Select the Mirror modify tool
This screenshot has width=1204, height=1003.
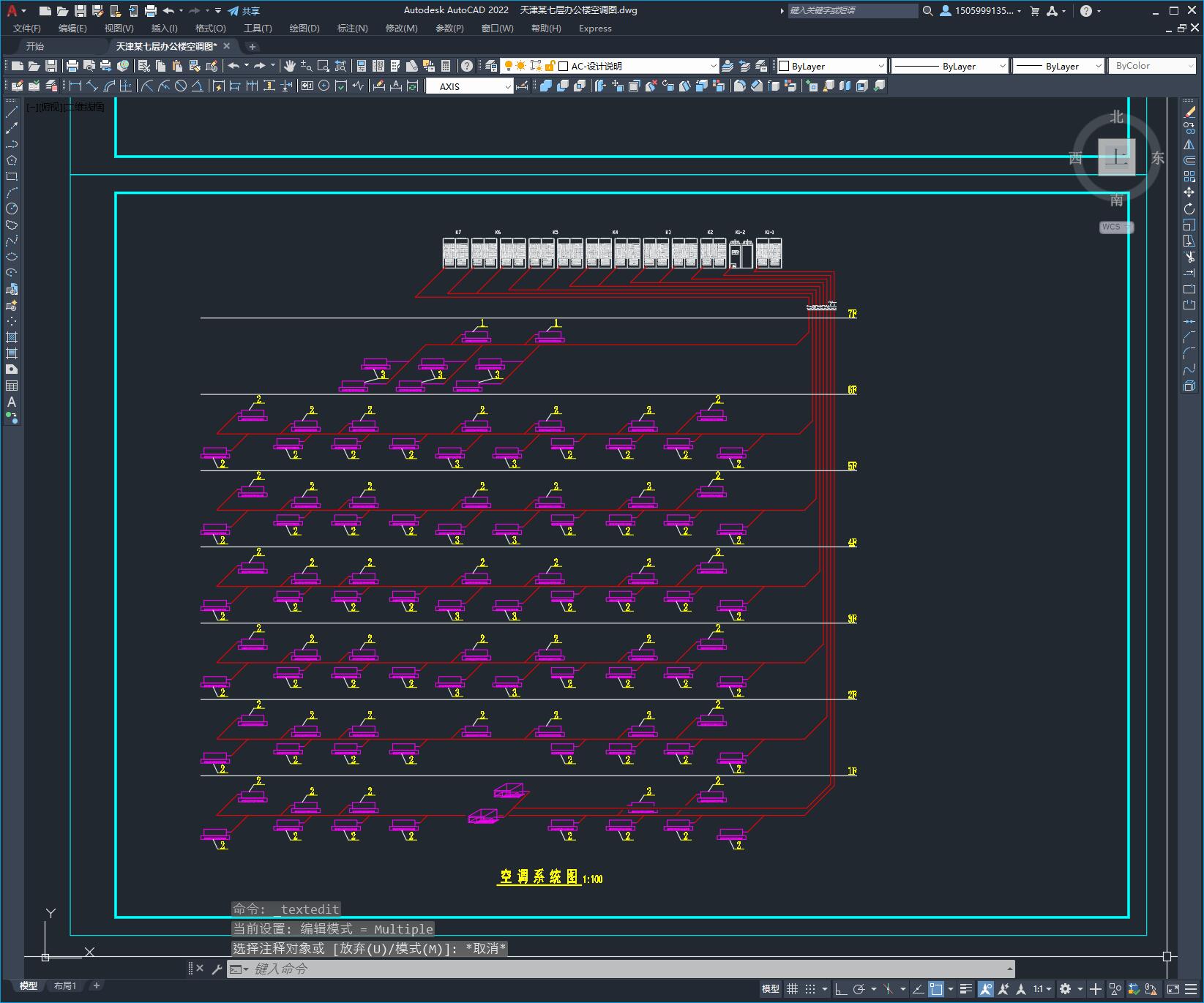coord(1189,144)
